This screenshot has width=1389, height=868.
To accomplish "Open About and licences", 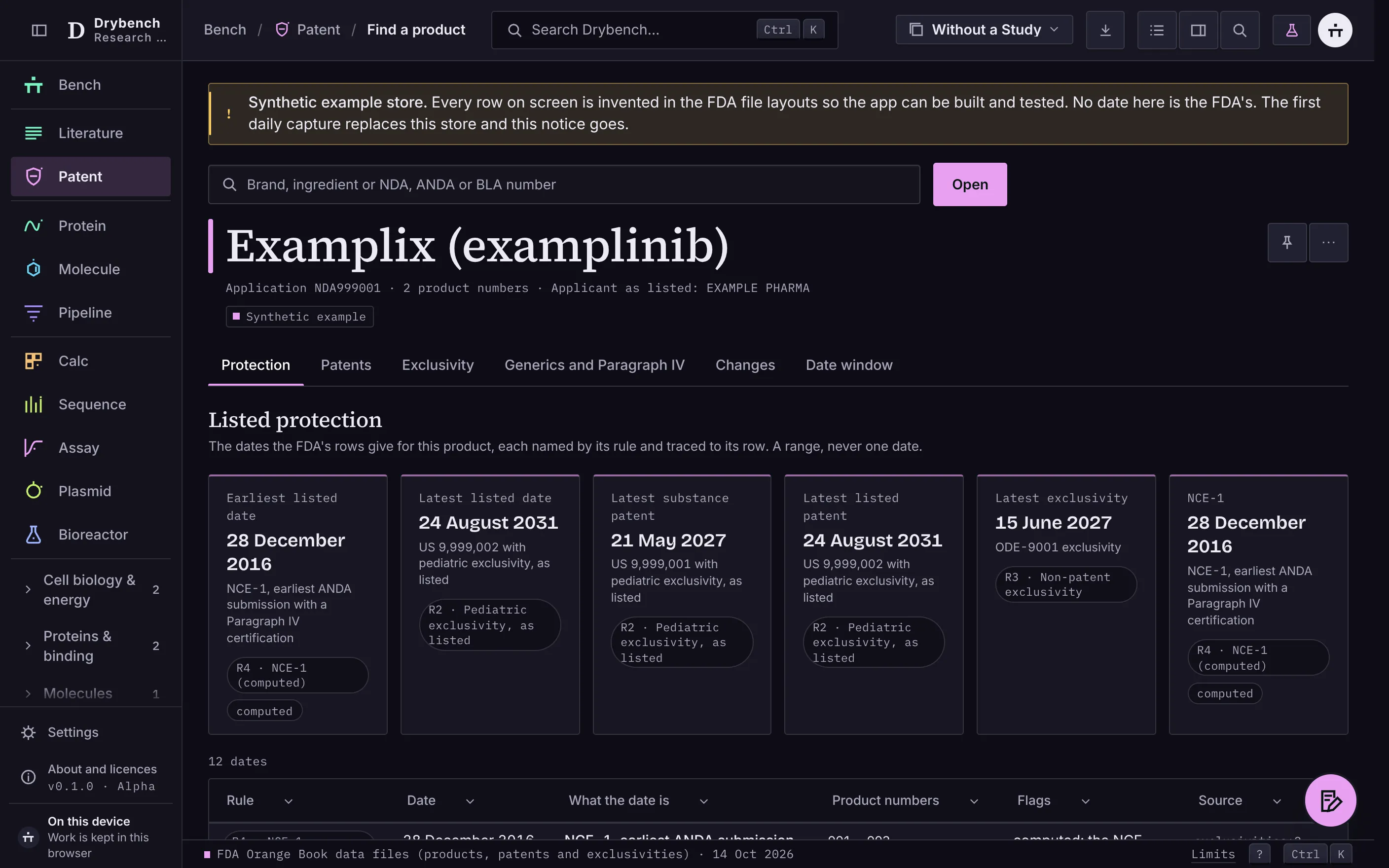I will point(91,777).
